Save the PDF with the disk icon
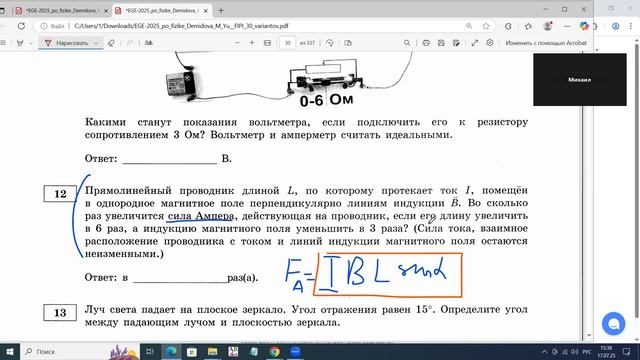 (441, 43)
